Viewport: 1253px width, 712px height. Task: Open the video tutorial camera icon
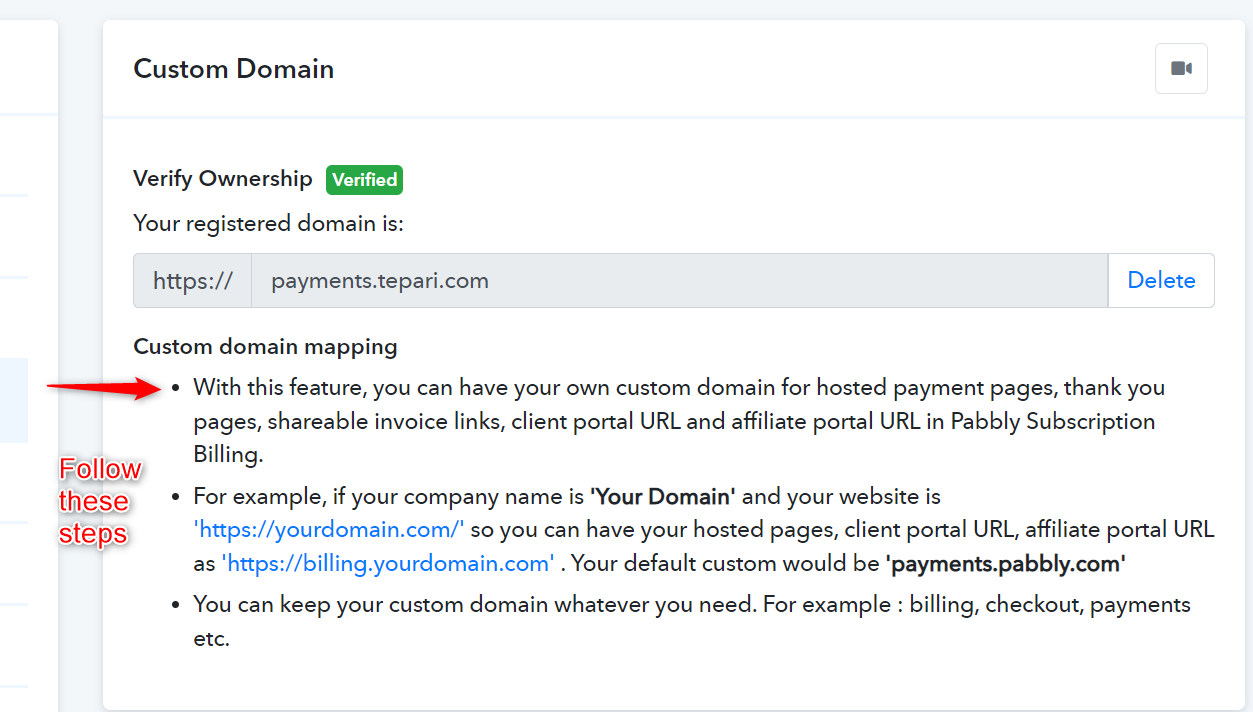tap(1181, 69)
